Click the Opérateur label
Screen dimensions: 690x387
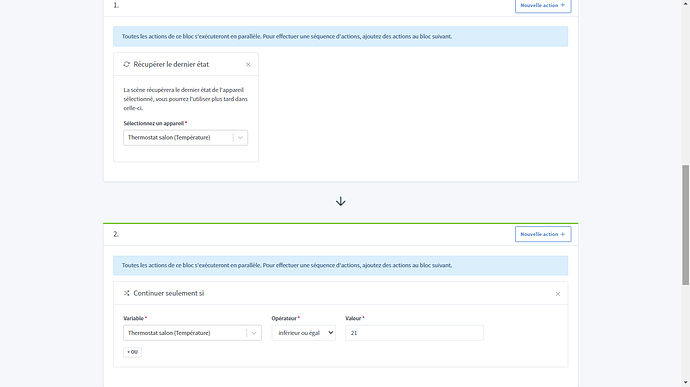pyautogui.click(x=284, y=318)
